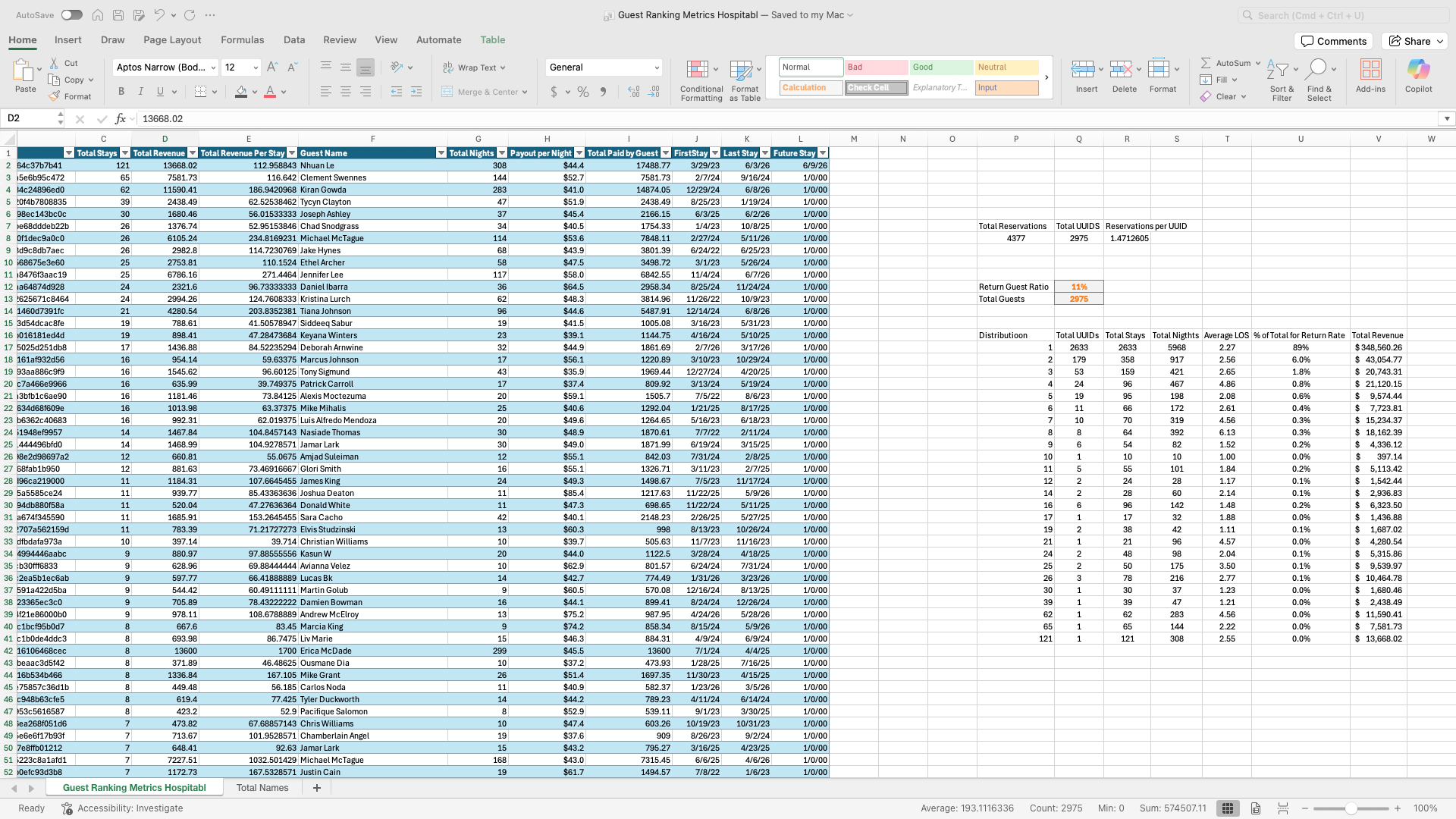
Task: Click the workbook search field
Action: coord(1343,15)
